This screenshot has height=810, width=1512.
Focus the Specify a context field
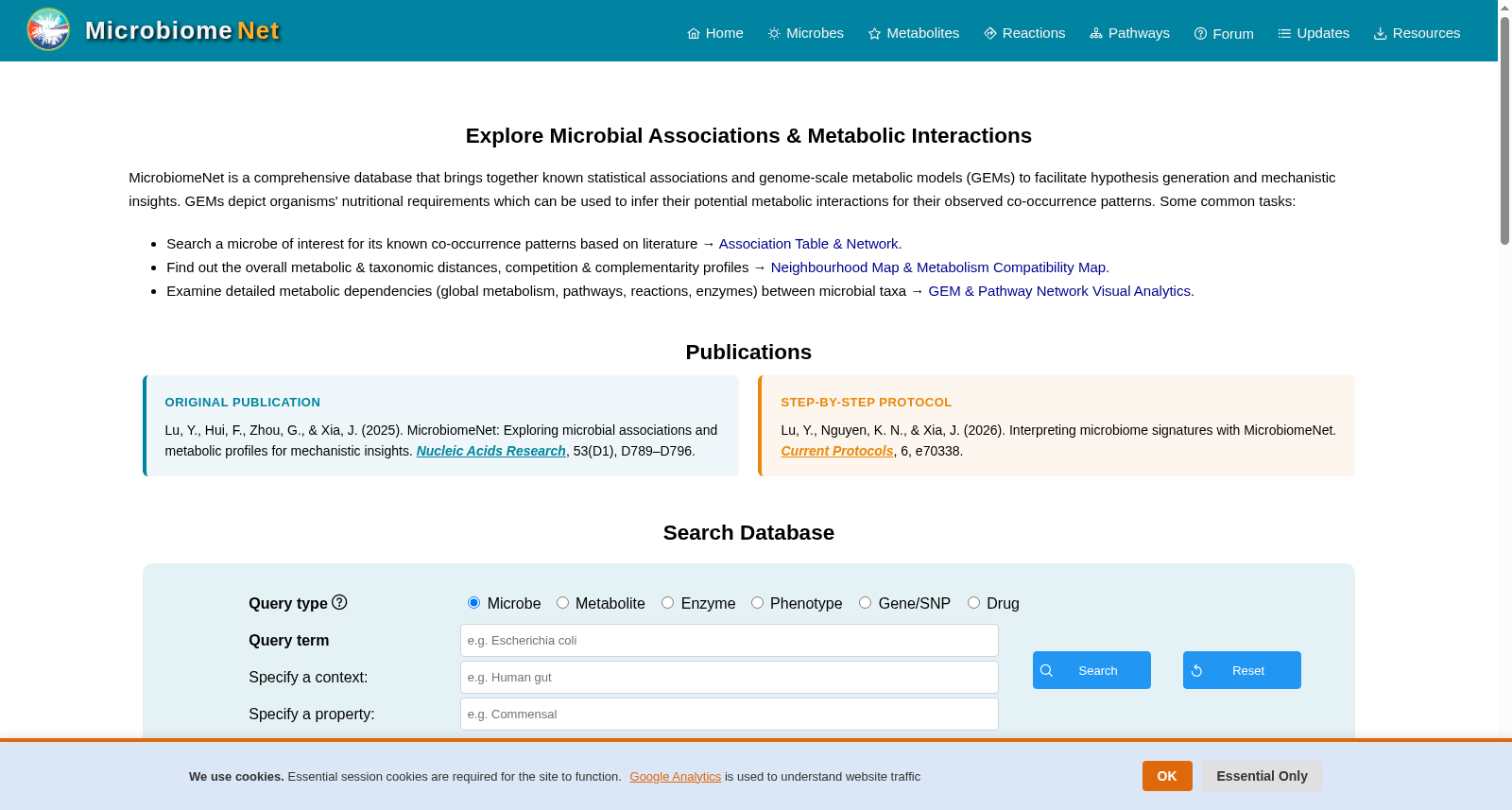click(x=730, y=677)
